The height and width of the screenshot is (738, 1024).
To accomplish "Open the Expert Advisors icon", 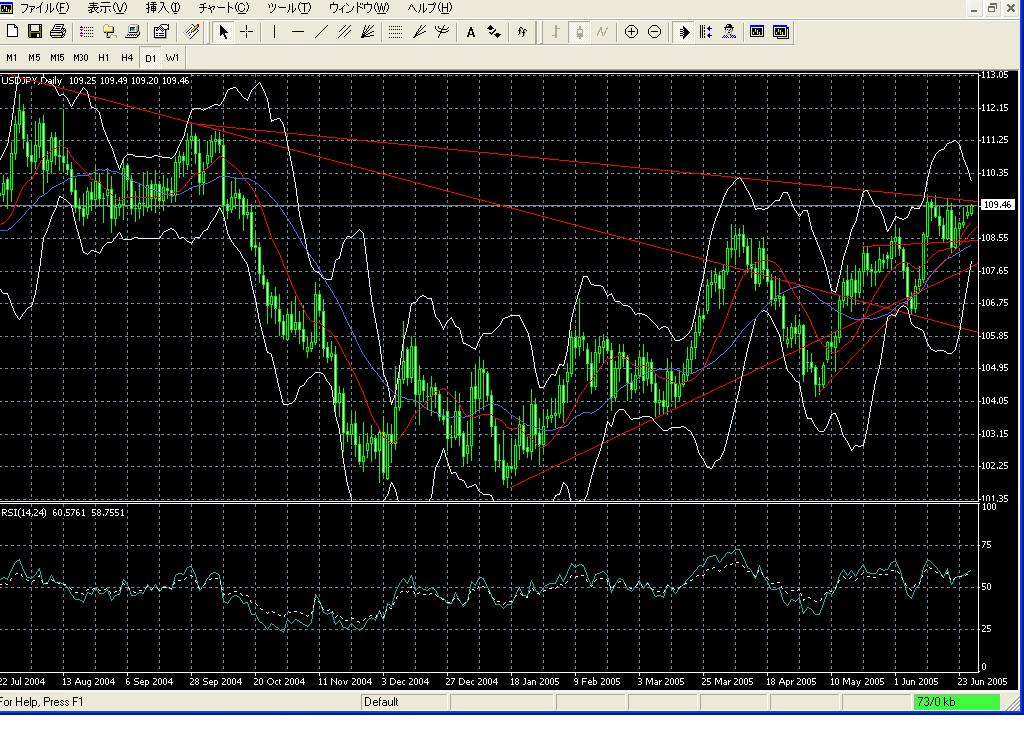I will pyautogui.click(x=730, y=32).
